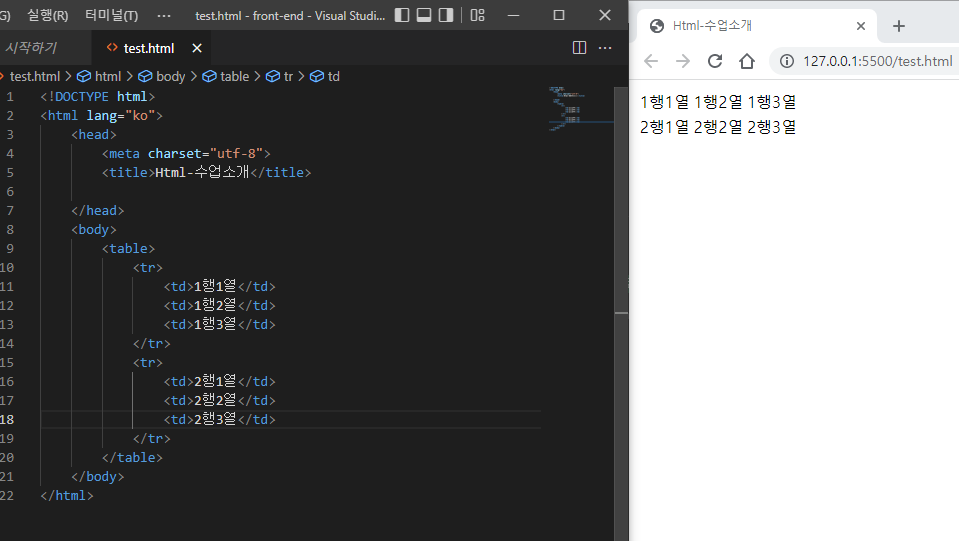Reload the browser page
This screenshot has height=541, width=959.
point(715,61)
